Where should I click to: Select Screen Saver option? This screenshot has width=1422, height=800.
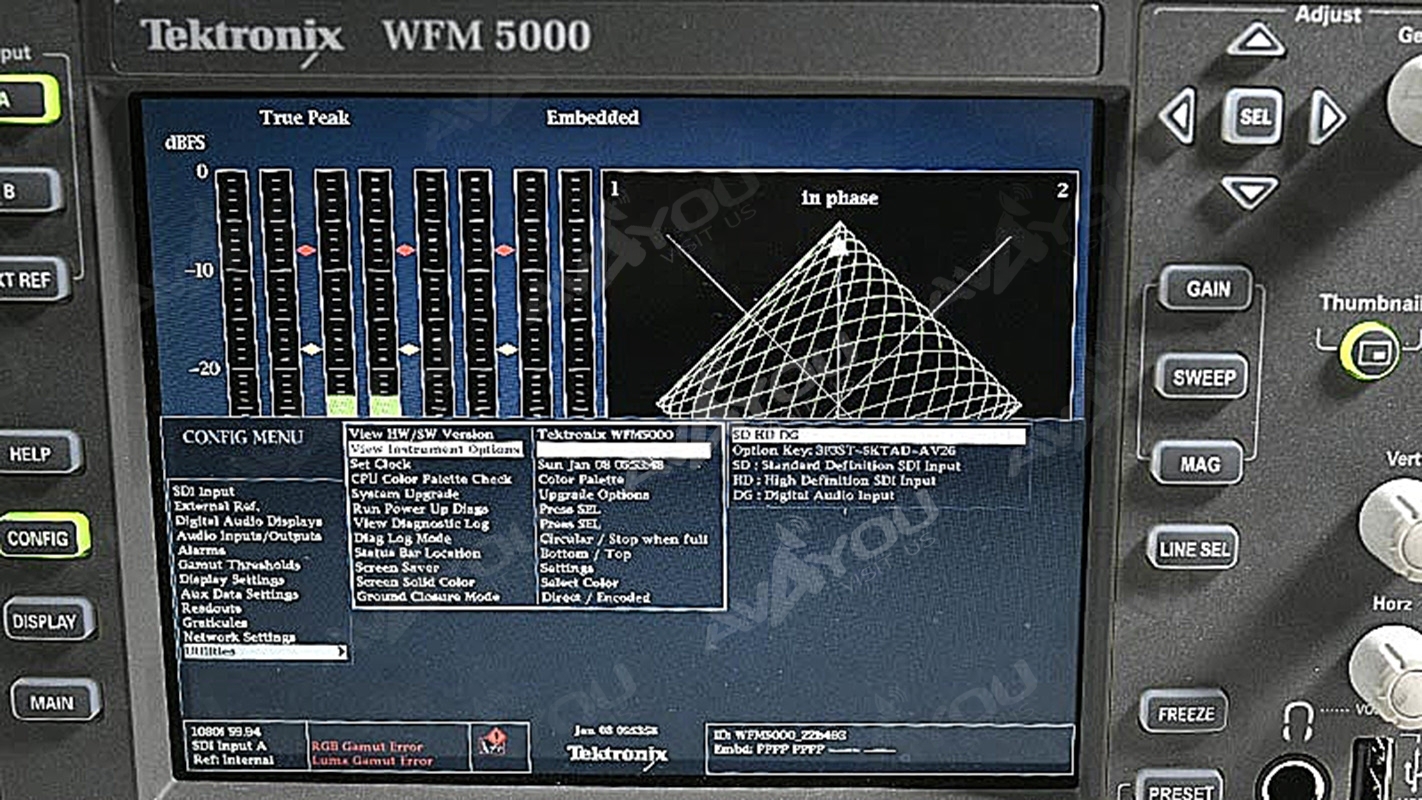click(397, 568)
